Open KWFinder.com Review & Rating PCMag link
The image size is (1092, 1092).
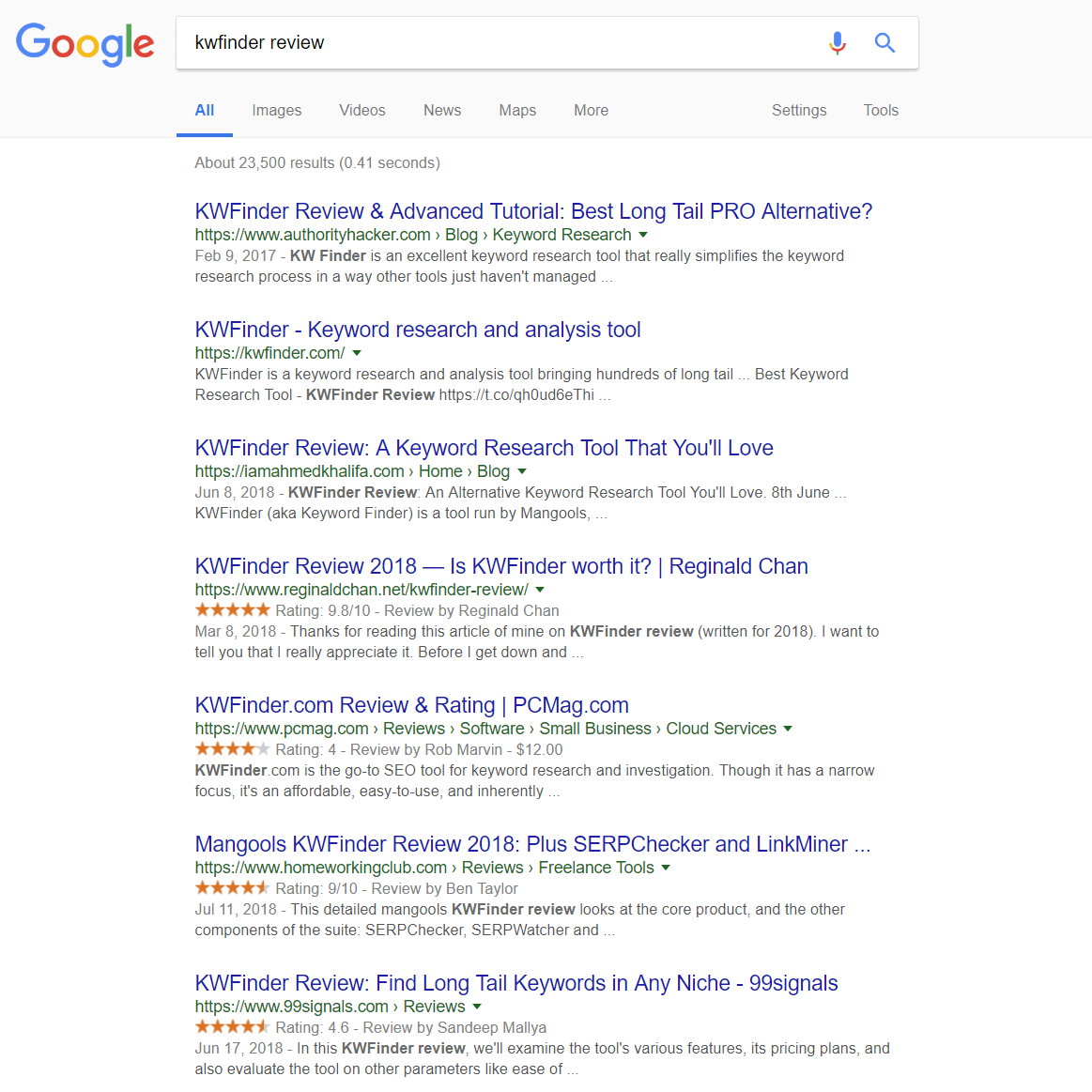point(411,705)
